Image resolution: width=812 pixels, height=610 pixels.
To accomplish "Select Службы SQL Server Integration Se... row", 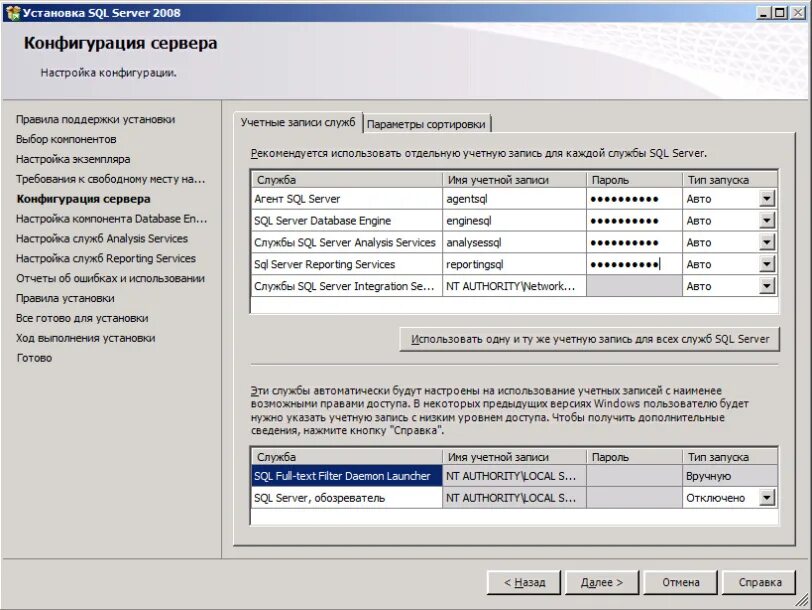I will point(346,286).
